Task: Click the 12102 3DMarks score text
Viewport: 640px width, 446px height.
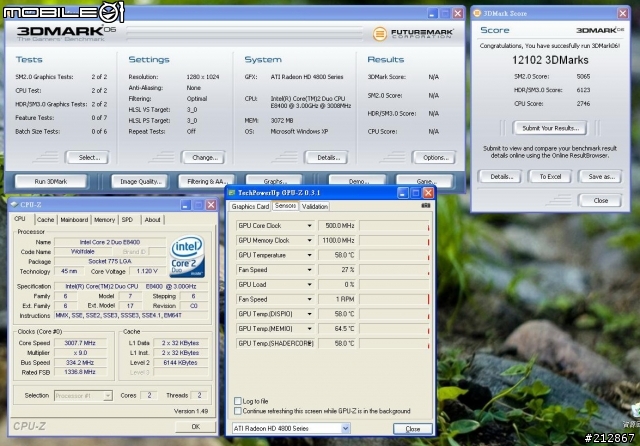Action: pos(550,60)
